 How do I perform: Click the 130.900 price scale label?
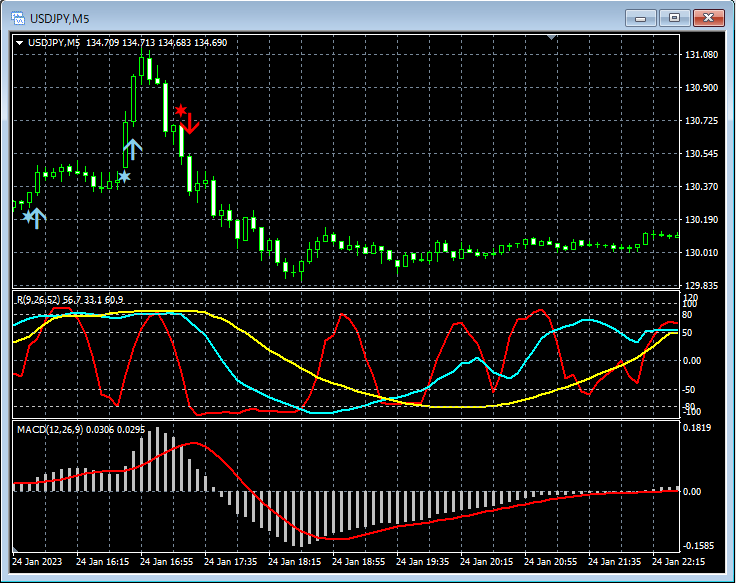coord(701,87)
